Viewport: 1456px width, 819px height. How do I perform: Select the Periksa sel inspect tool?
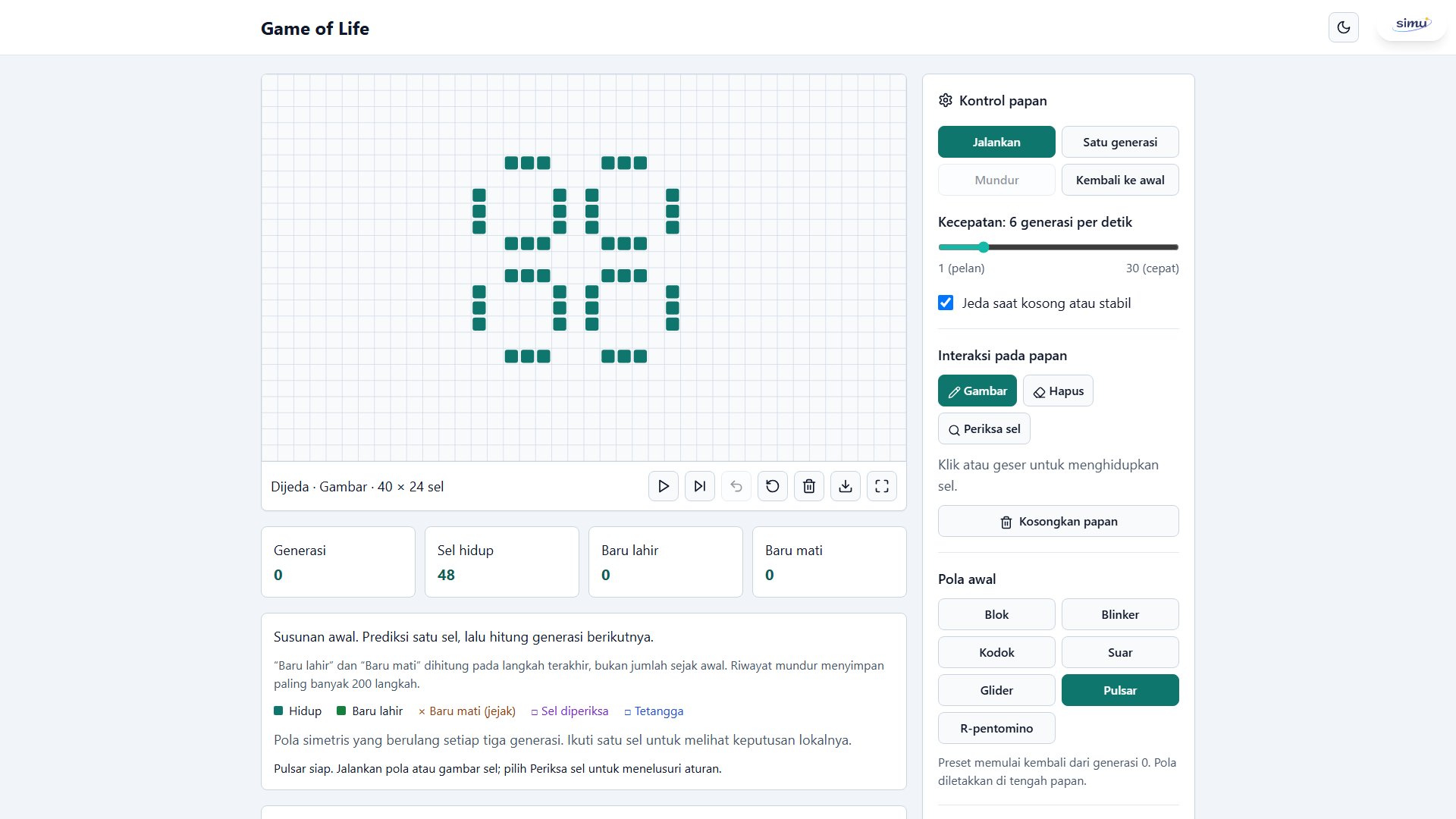[x=984, y=428]
